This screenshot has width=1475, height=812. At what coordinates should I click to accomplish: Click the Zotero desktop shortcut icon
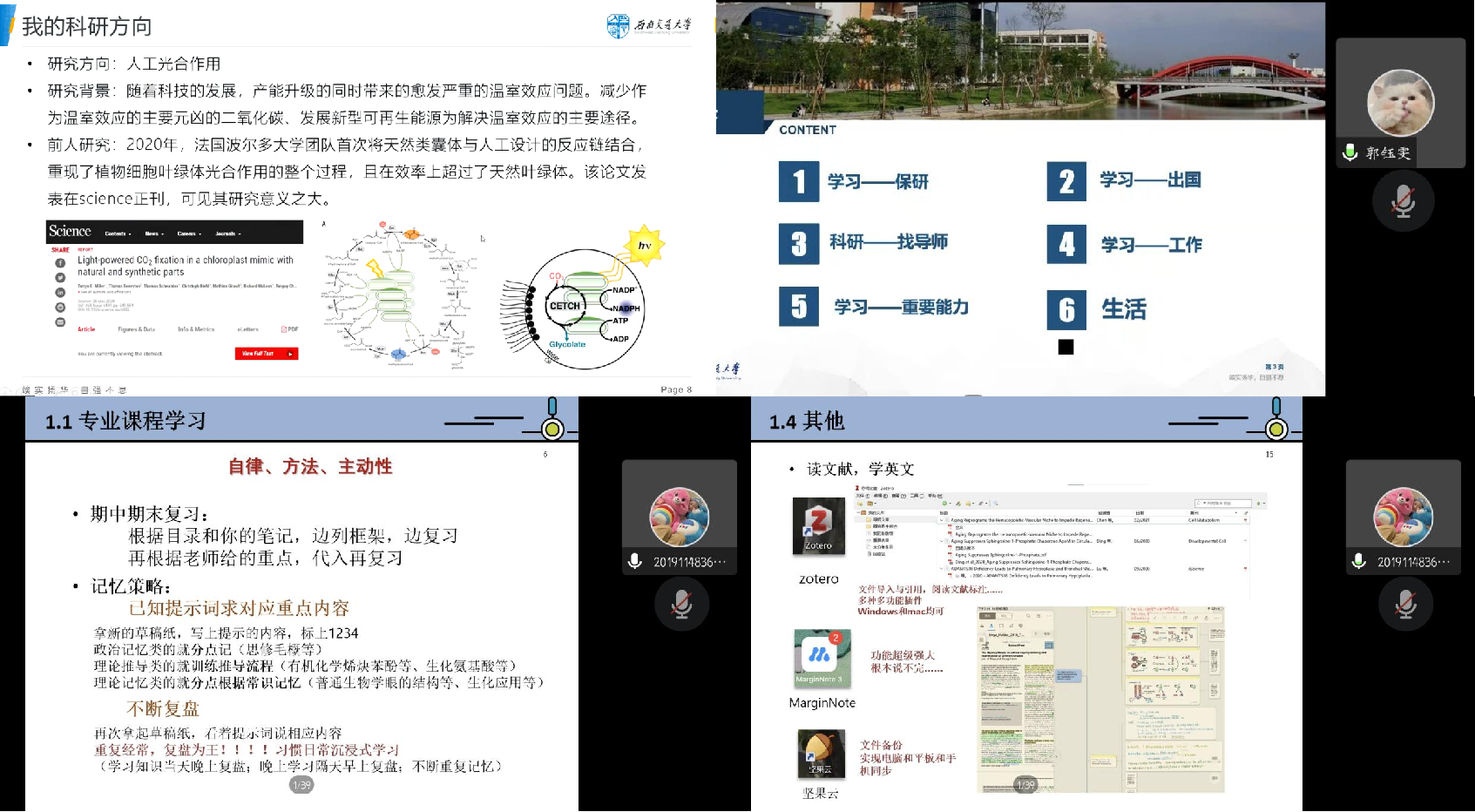pos(818,526)
